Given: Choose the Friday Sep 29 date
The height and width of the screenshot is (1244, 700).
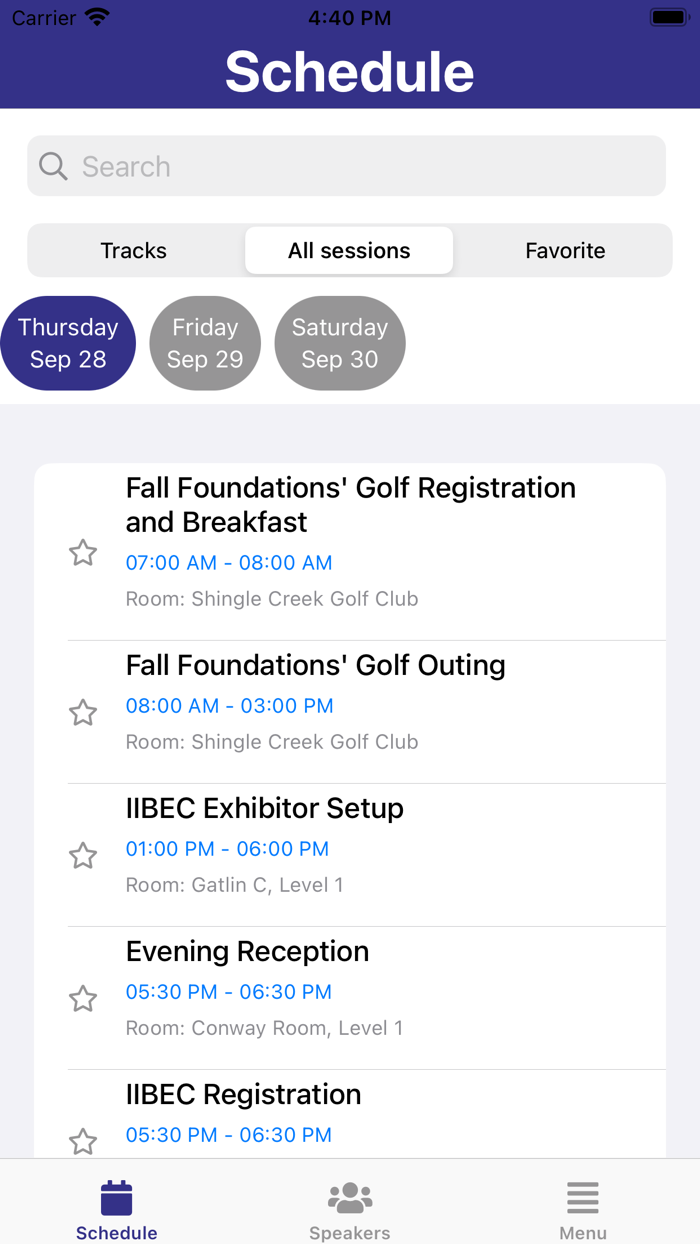Looking at the screenshot, I should pyautogui.click(x=205, y=343).
